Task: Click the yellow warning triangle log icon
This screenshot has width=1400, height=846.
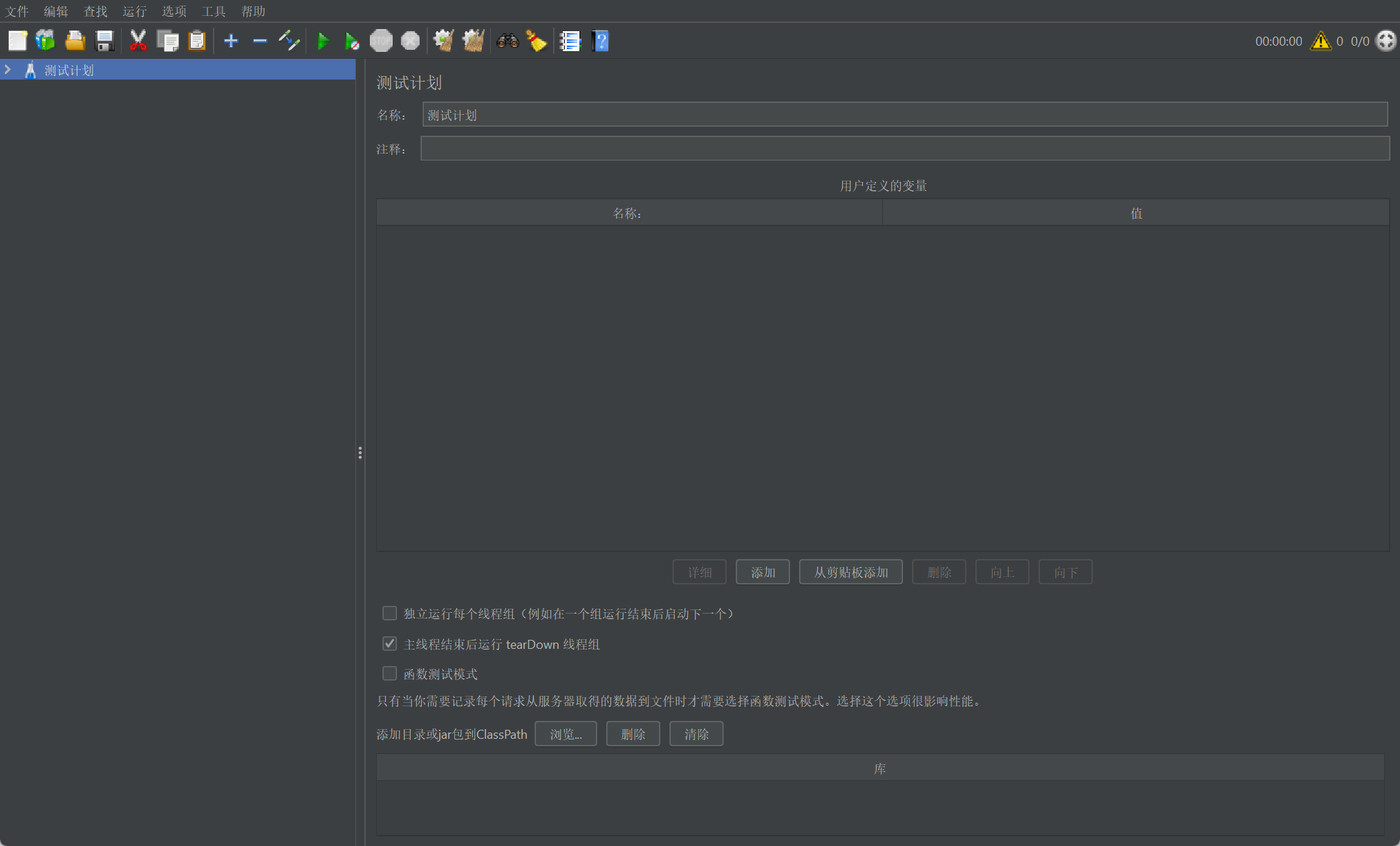Action: pyautogui.click(x=1320, y=41)
